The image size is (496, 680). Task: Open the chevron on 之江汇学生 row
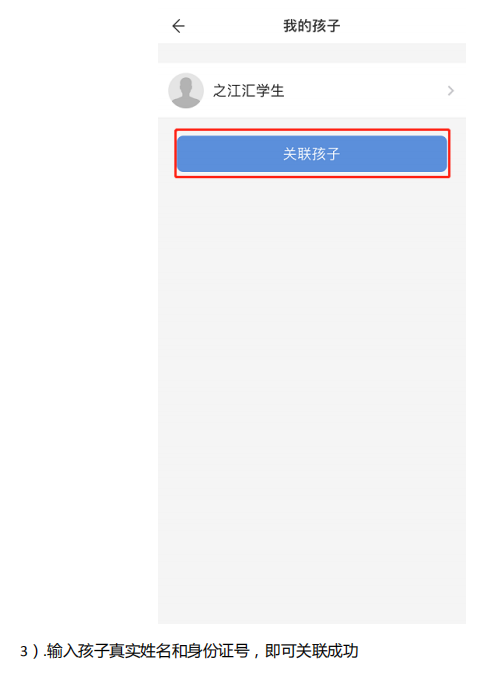(450, 91)
